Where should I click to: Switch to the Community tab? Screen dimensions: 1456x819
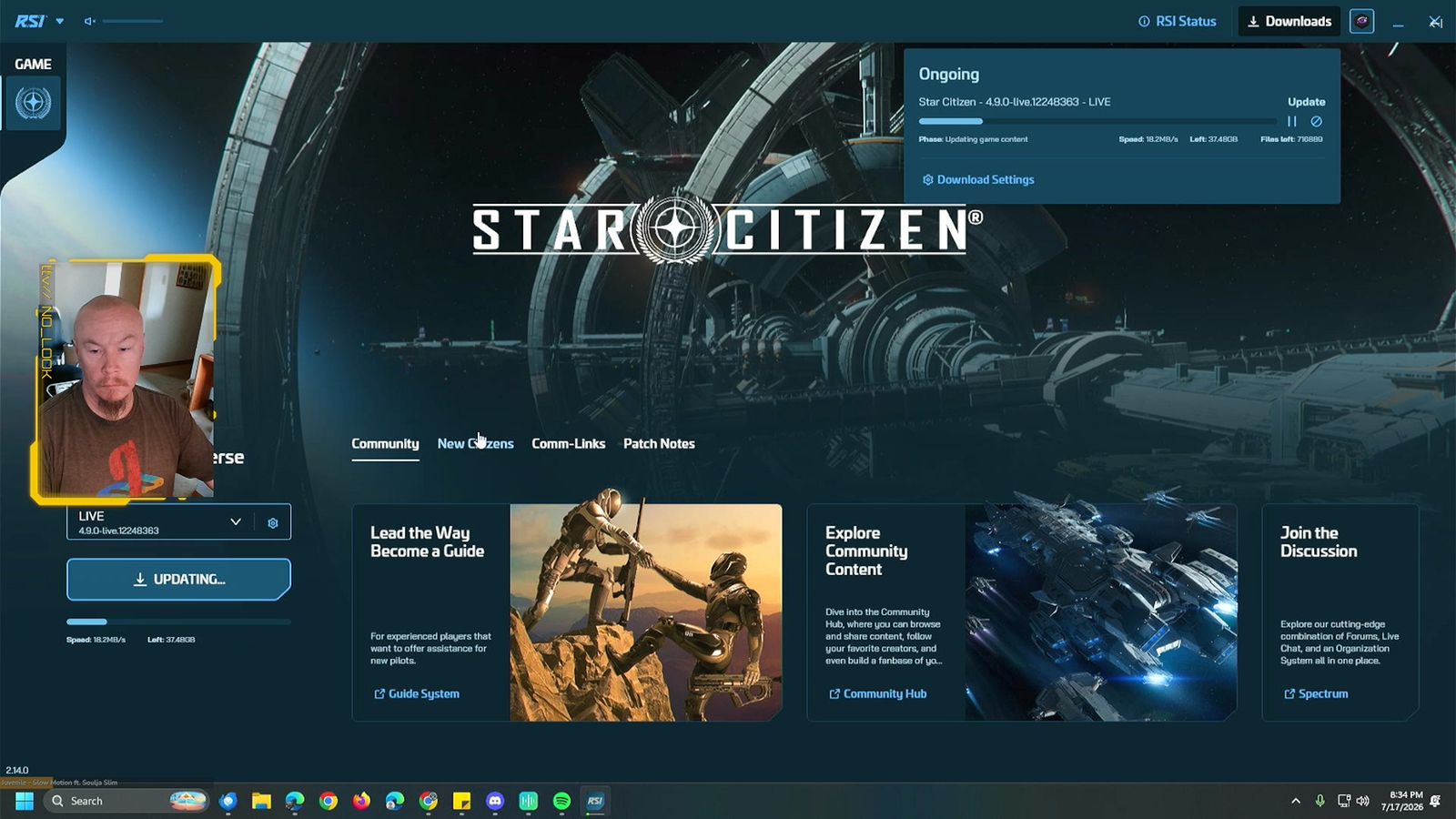(x=385, y=444)
